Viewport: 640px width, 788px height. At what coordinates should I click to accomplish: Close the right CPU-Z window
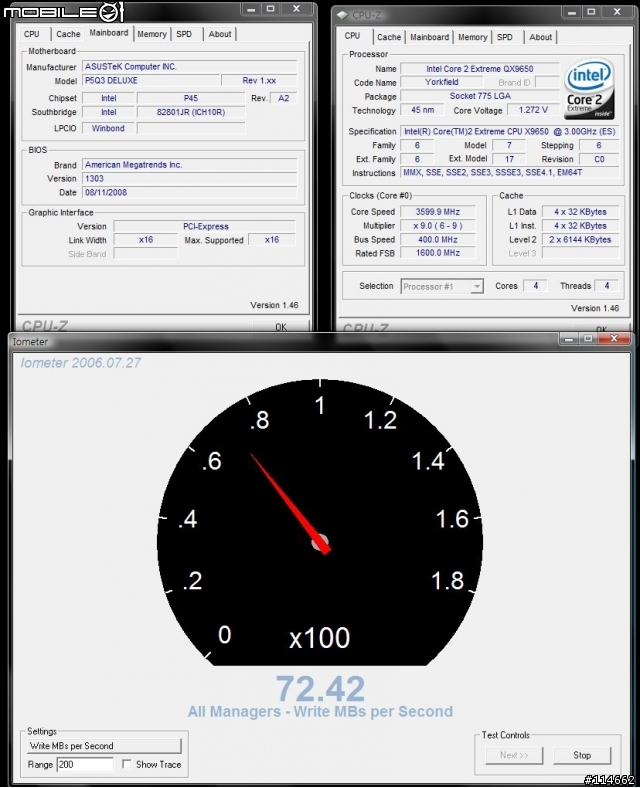pyautogui.click(x=617, y=12)
